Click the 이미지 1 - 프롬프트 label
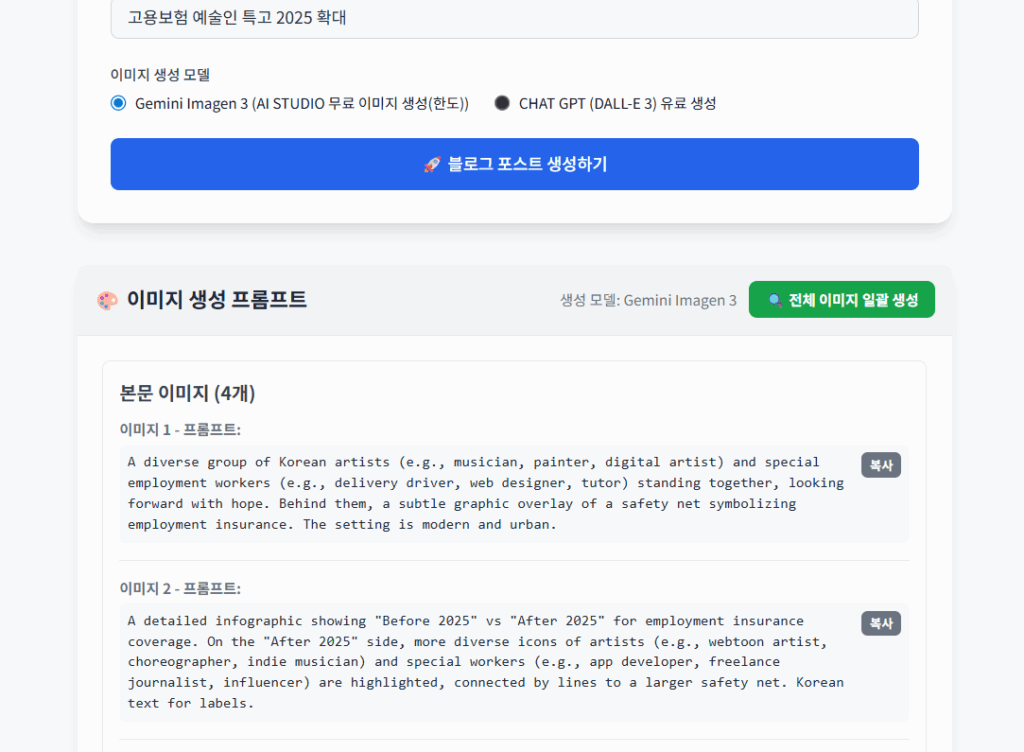The image size is (1024, 752). click(180, 429)
